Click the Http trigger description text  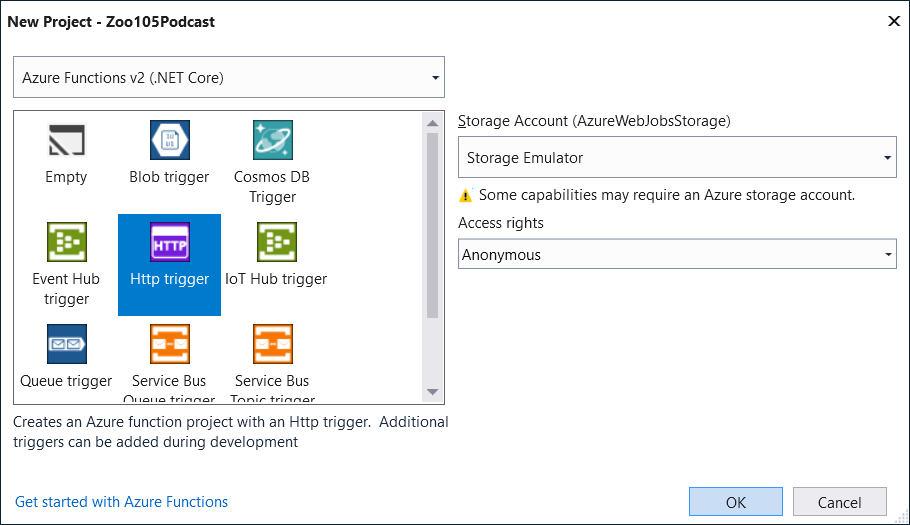(x=230, y=432)
